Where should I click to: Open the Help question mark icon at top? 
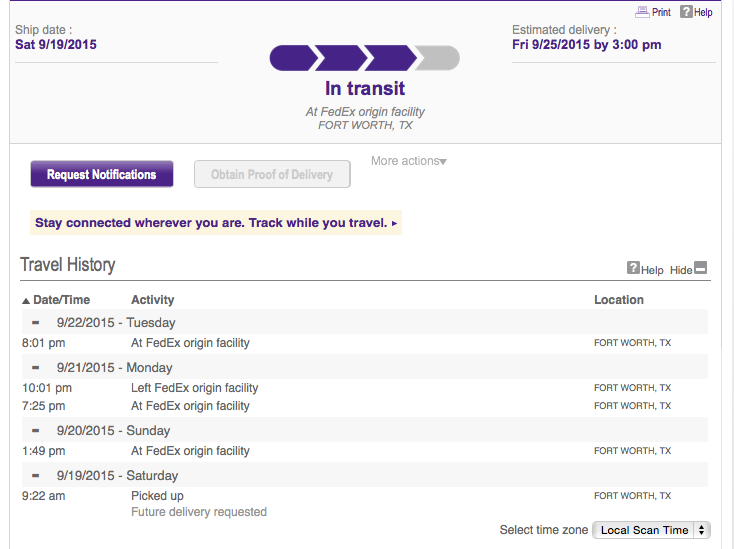click(686, 12)
